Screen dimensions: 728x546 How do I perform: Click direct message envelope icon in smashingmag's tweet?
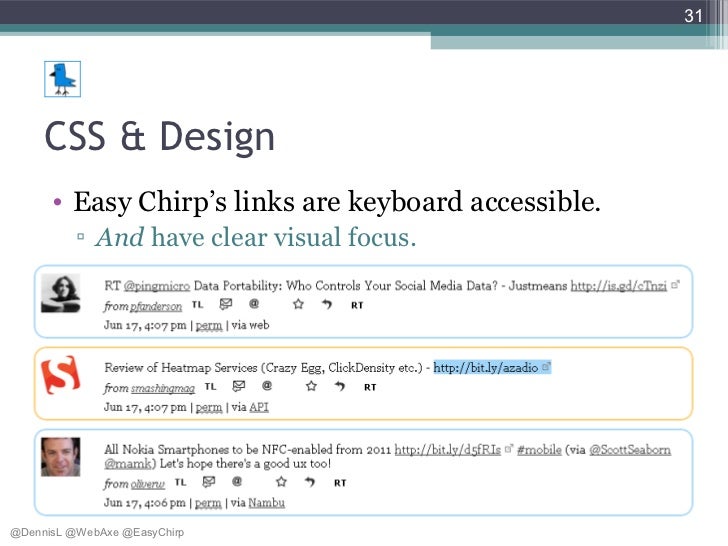click(x=239, y=386)
